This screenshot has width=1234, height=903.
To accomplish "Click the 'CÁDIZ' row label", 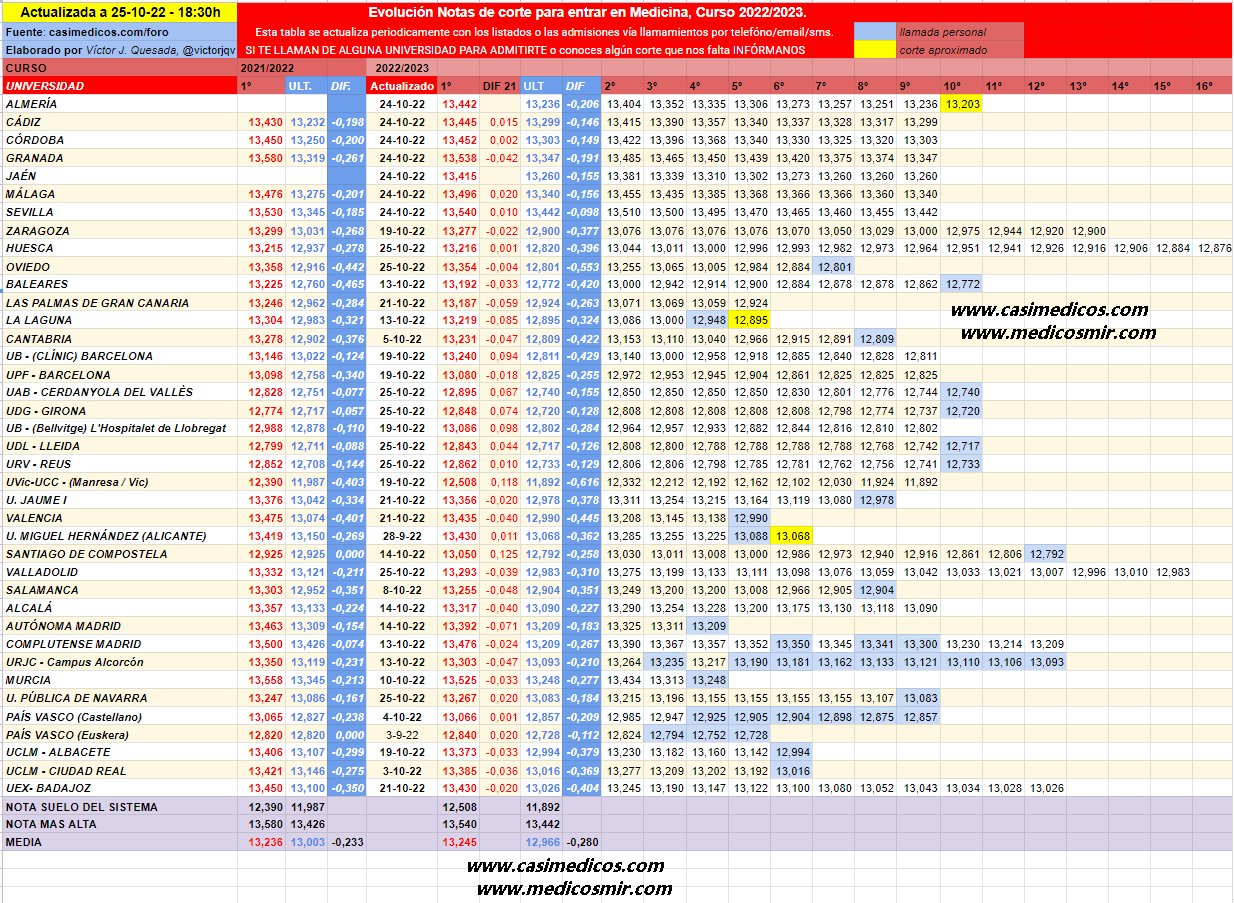I will pyautogui.click(x=119, y=122).
